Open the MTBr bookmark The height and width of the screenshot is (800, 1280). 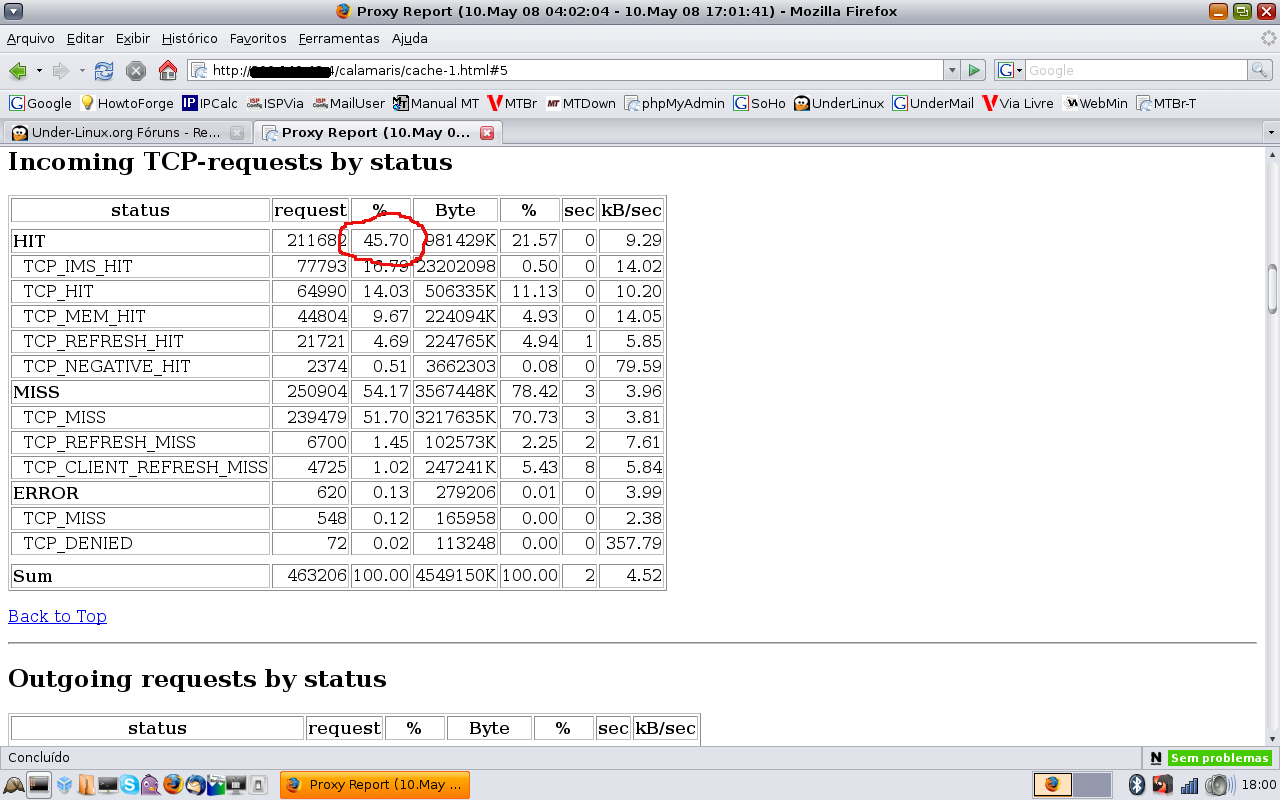click(x=512, y=103)
